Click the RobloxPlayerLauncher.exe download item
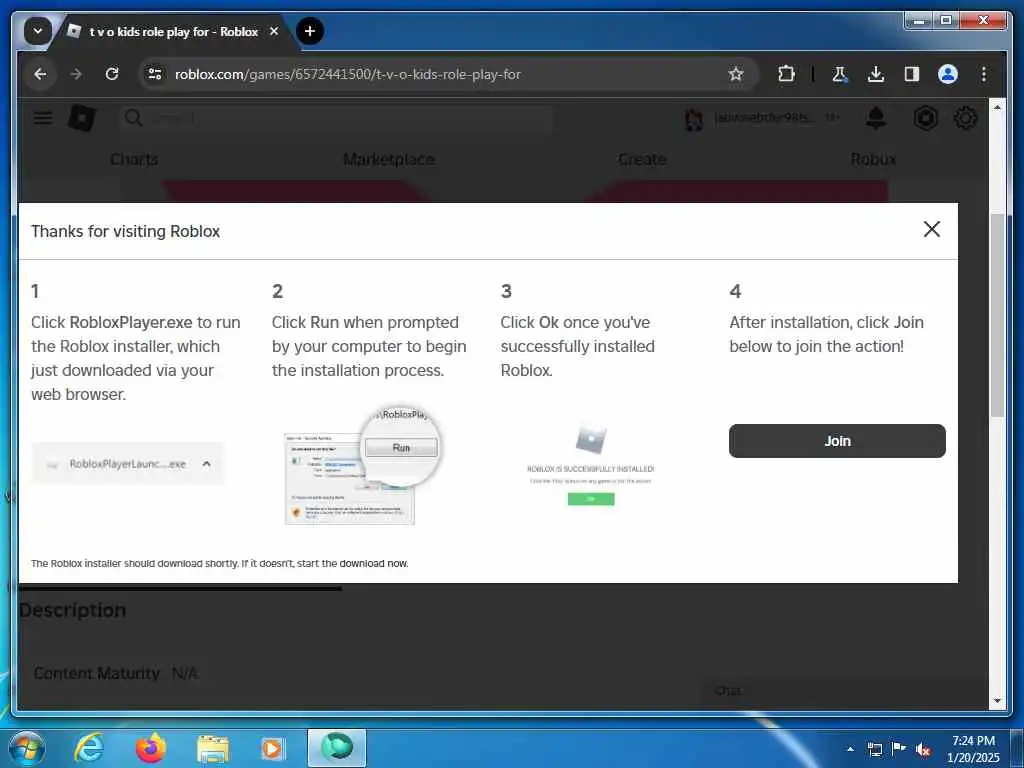1024x768 pixels. pos(127,464)
